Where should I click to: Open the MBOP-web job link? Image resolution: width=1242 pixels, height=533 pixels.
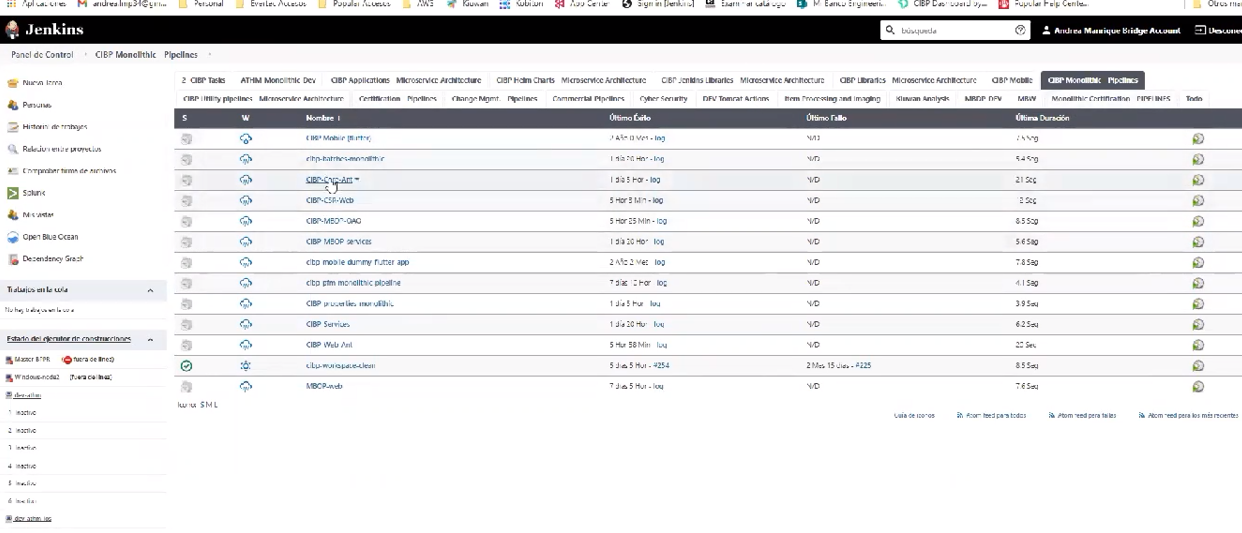(x=324, y=387)
